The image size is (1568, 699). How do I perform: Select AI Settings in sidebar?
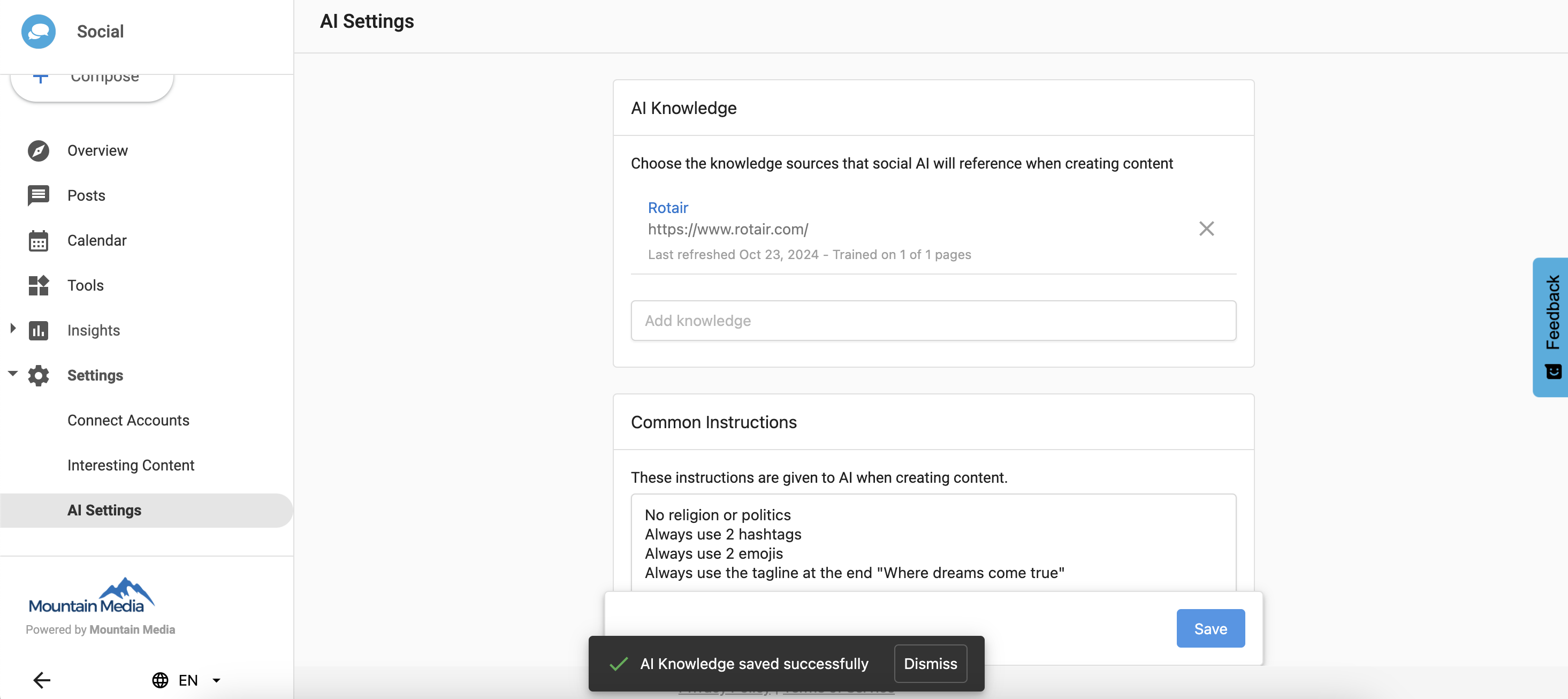[x=104, y=510]
